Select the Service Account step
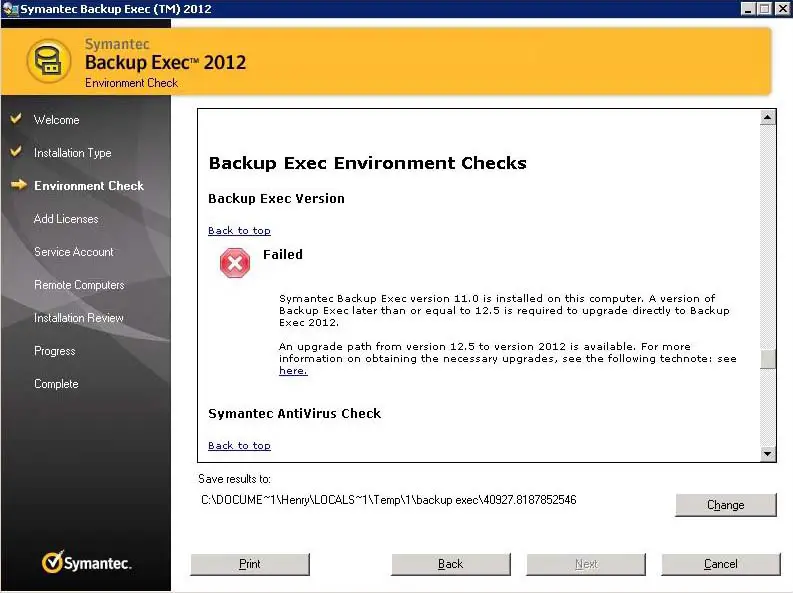Image resolution: width=793 pixels, height=593 pixels. (73, 252)
